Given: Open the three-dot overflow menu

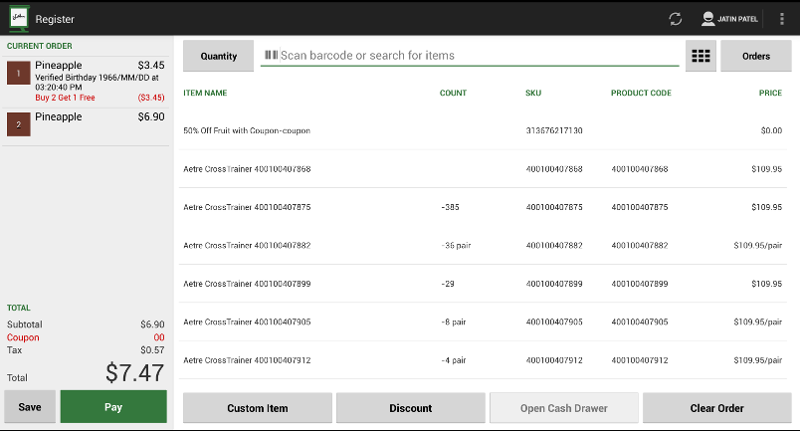Looking at the screenshot, I should point(782,19).
